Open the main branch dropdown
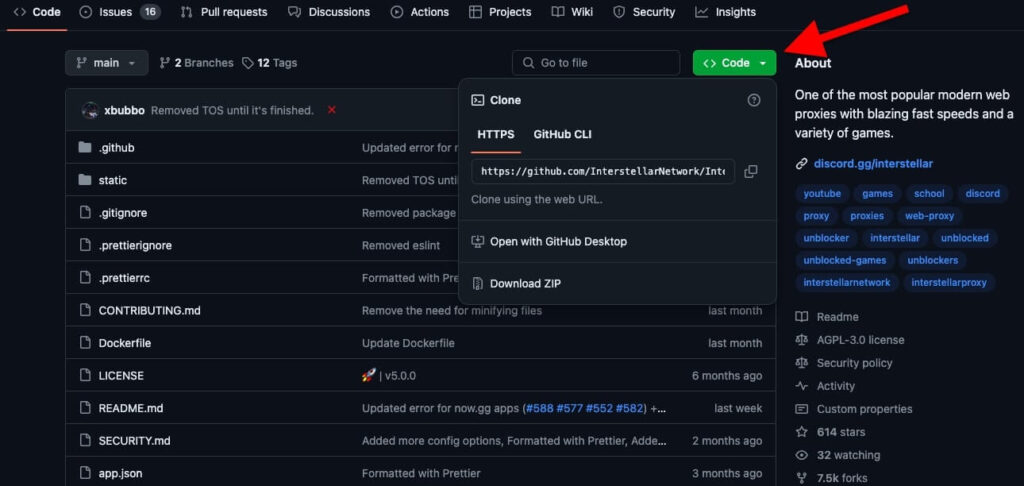This screenshot has height=486, width=1024. pyautogui.click(x=106, y=63)
